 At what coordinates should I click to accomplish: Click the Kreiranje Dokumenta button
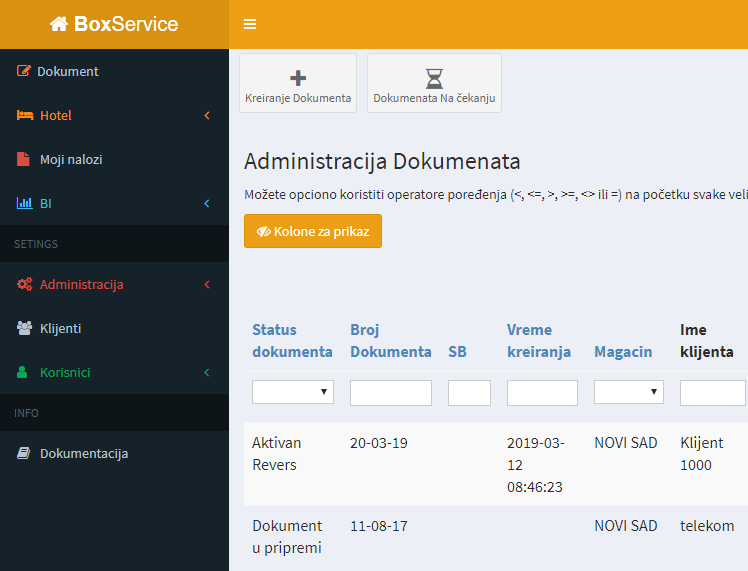[298, 83]
